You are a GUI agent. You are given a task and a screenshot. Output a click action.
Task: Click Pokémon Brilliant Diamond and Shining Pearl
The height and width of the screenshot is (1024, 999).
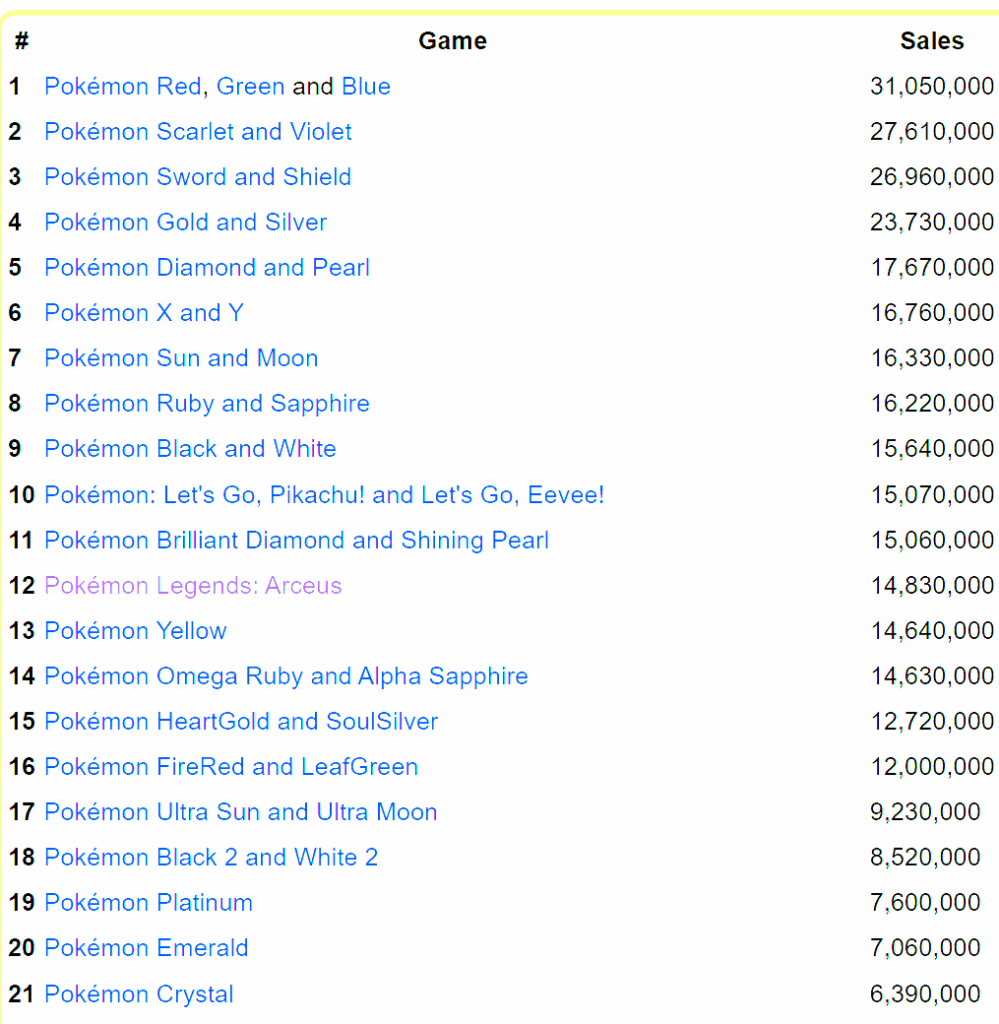[x=296, y=540]
